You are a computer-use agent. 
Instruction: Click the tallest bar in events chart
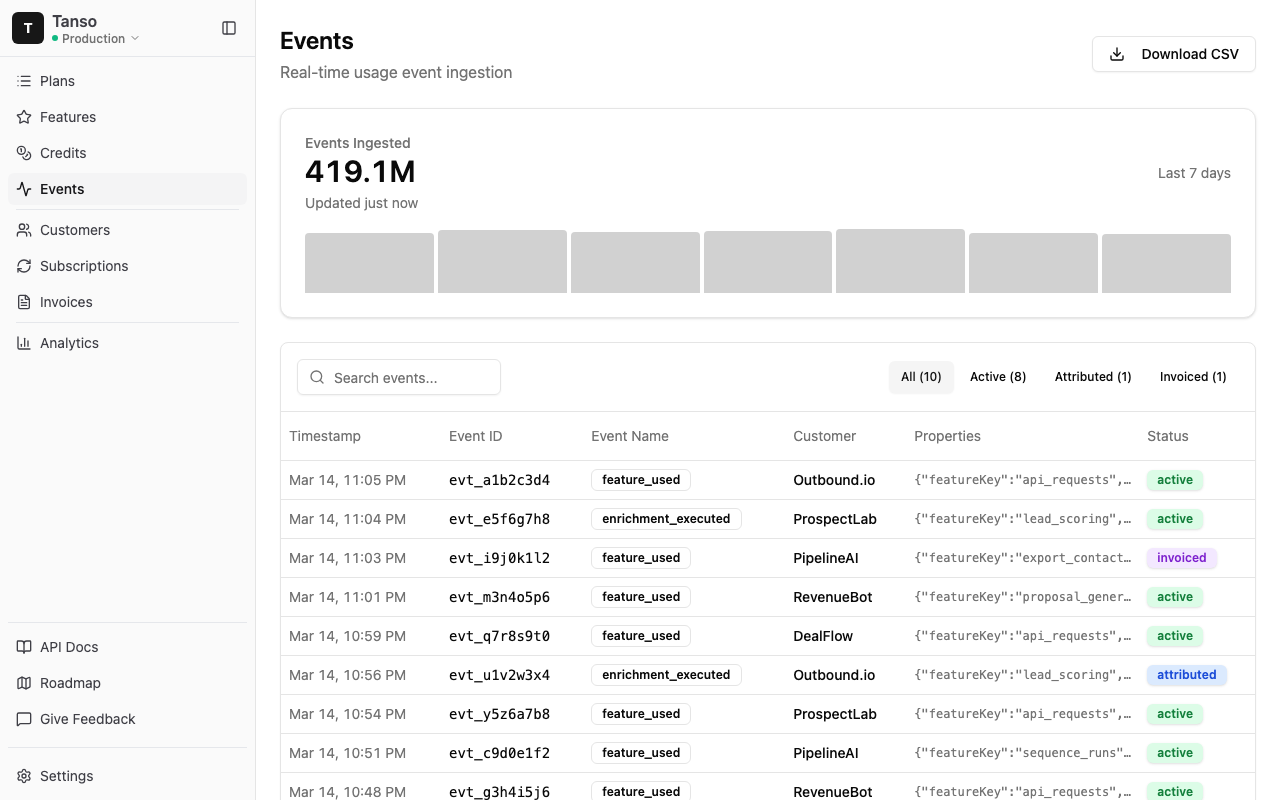[900, 261]
